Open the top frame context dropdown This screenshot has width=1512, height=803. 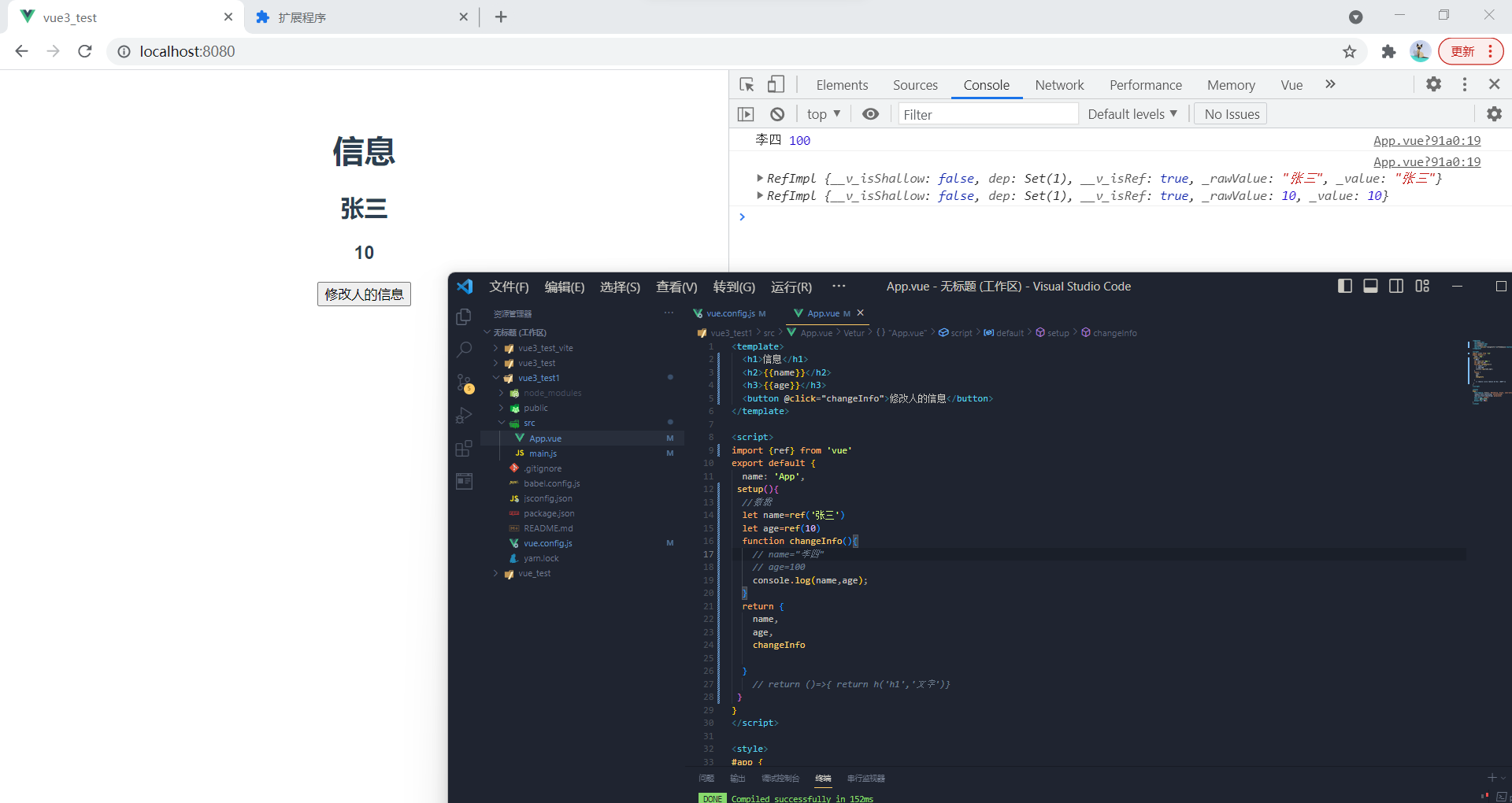pos(822,113)
